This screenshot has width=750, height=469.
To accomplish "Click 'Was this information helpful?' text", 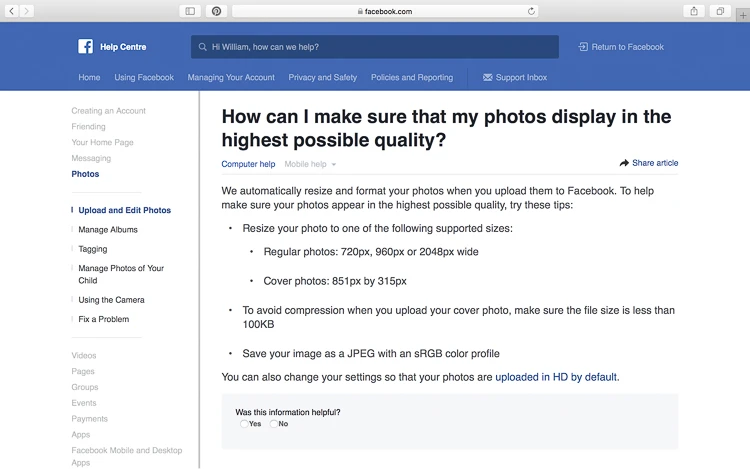I will click(287, 412).
